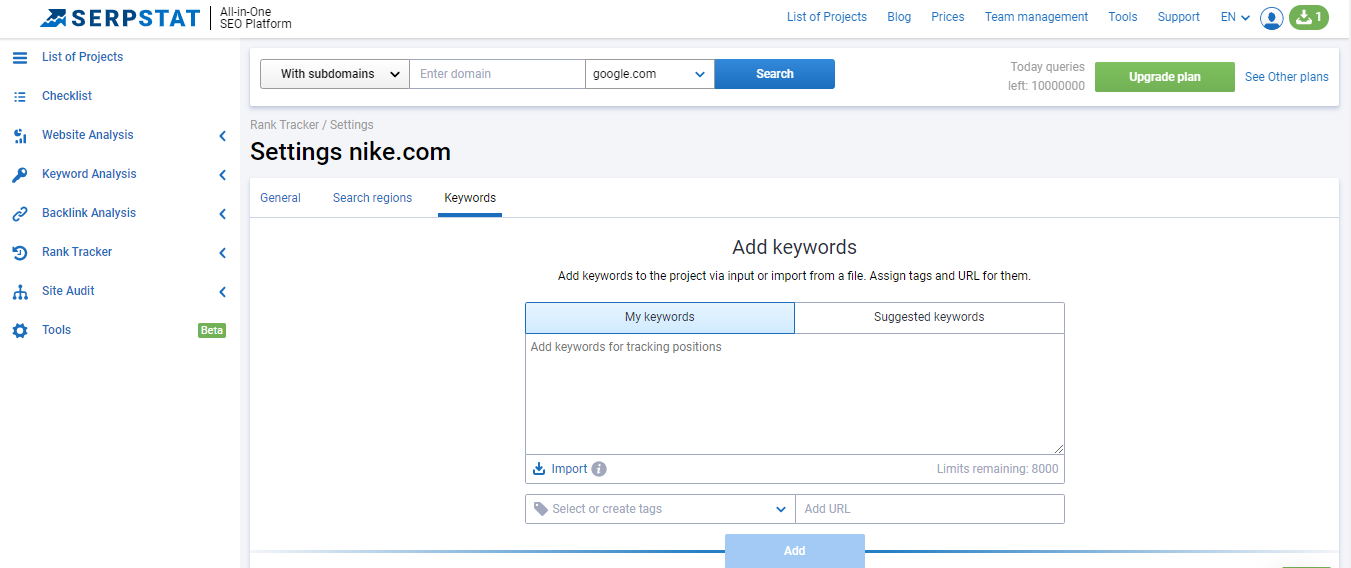Switch to Suggested keywords tab
1351x568 pixels.
[x=929, y=318]
